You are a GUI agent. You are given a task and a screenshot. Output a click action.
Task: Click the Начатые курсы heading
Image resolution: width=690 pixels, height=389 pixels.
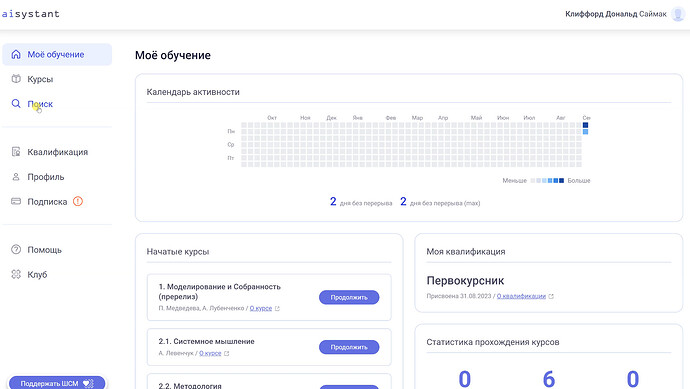[178, 252]
